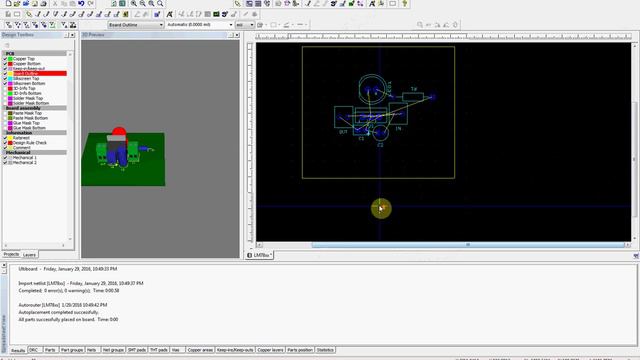Click the Print icon in the toolbar

click(43, 4)
